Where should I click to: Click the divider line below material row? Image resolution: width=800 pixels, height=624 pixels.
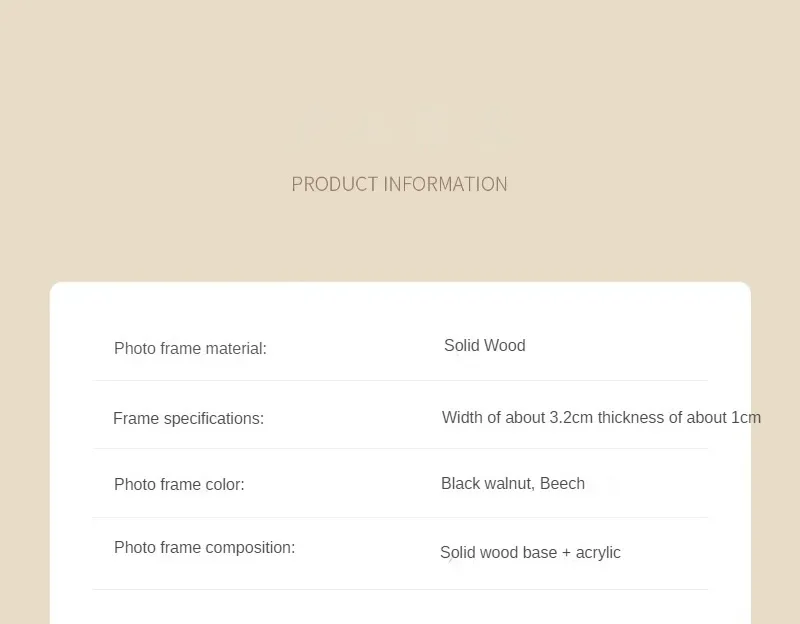pyautogui.click(x=400, y=380)
